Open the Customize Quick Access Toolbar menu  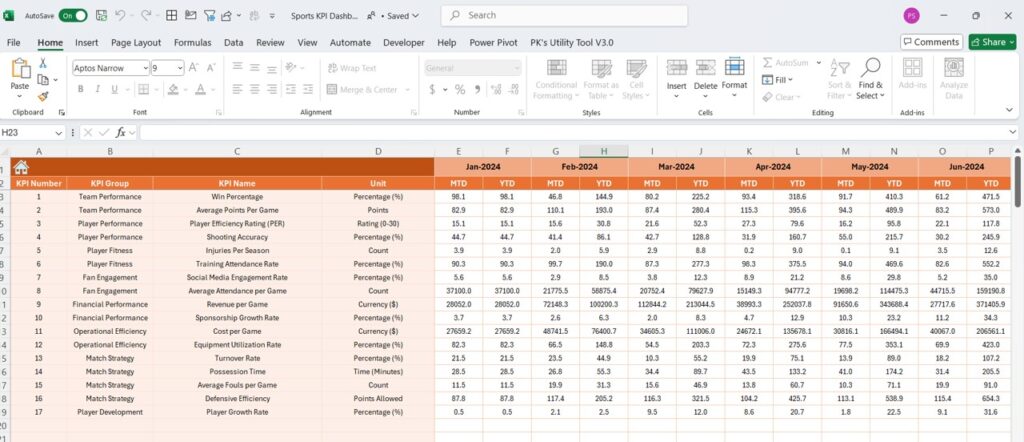click(x=272, y=16)
